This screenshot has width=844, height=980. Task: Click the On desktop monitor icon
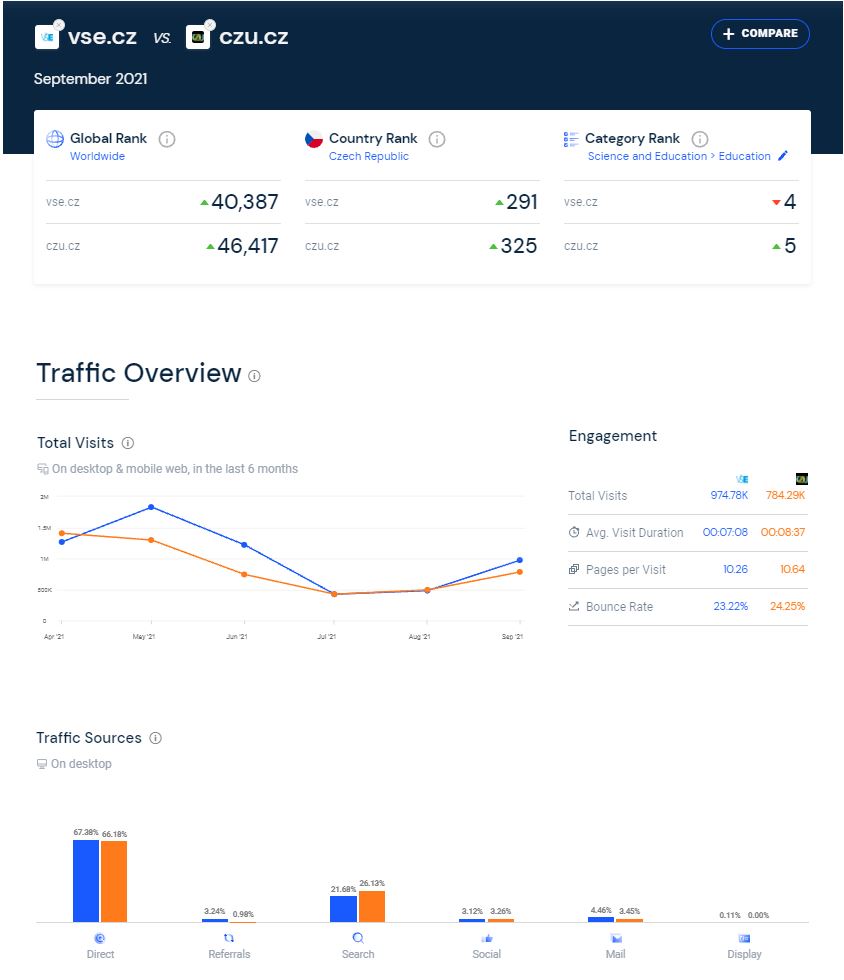(42, 764)
